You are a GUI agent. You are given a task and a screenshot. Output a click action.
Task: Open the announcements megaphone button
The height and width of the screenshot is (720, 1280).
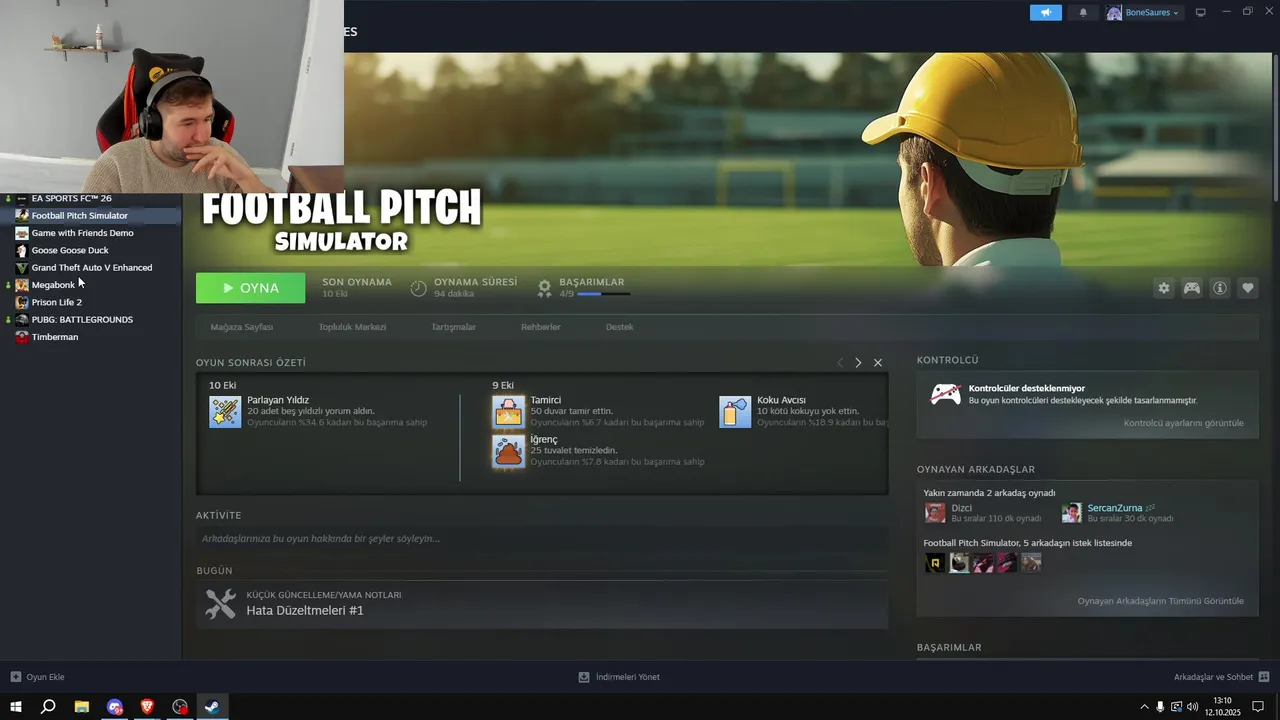[x=1045, y=13]
